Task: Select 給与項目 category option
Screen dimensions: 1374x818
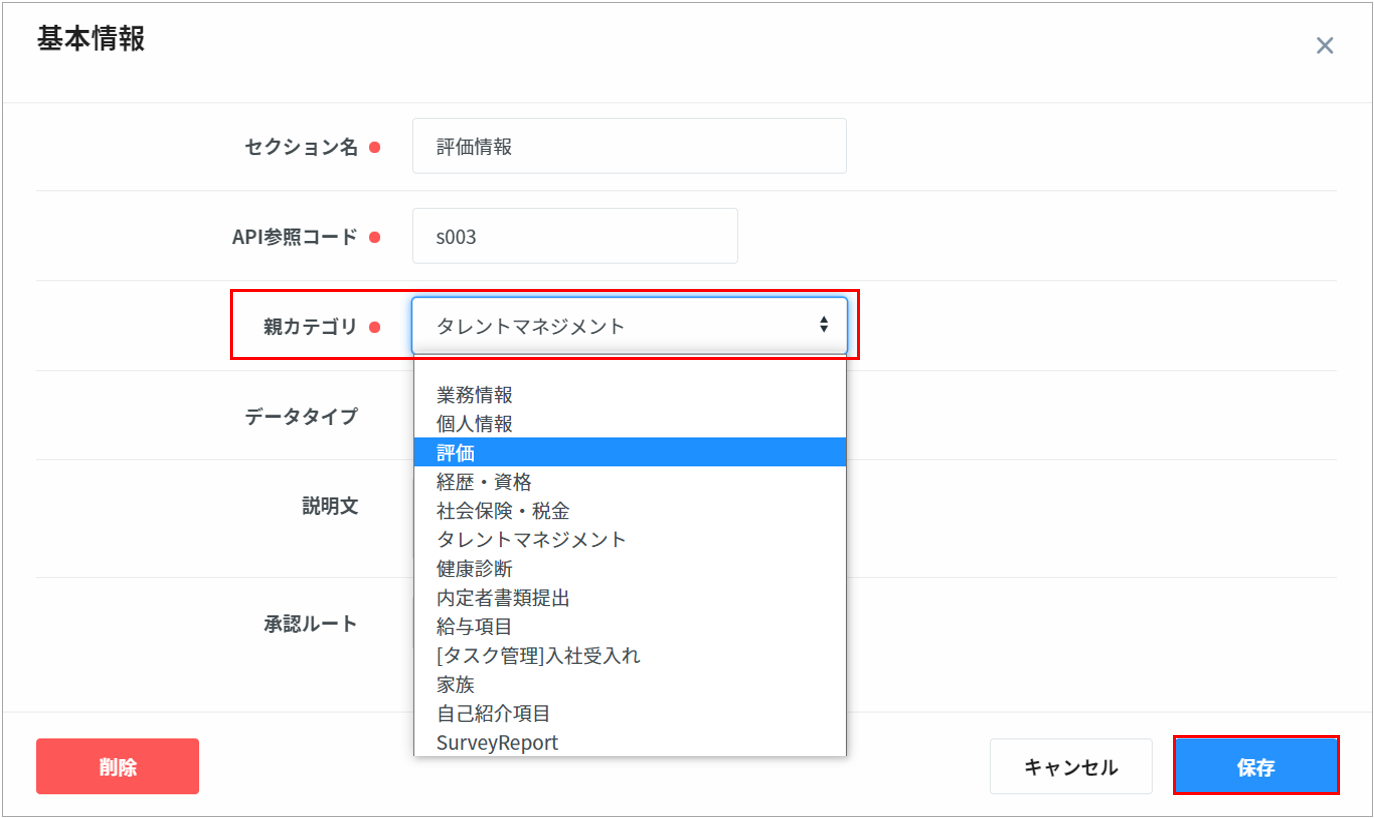Action: point(474,627)
